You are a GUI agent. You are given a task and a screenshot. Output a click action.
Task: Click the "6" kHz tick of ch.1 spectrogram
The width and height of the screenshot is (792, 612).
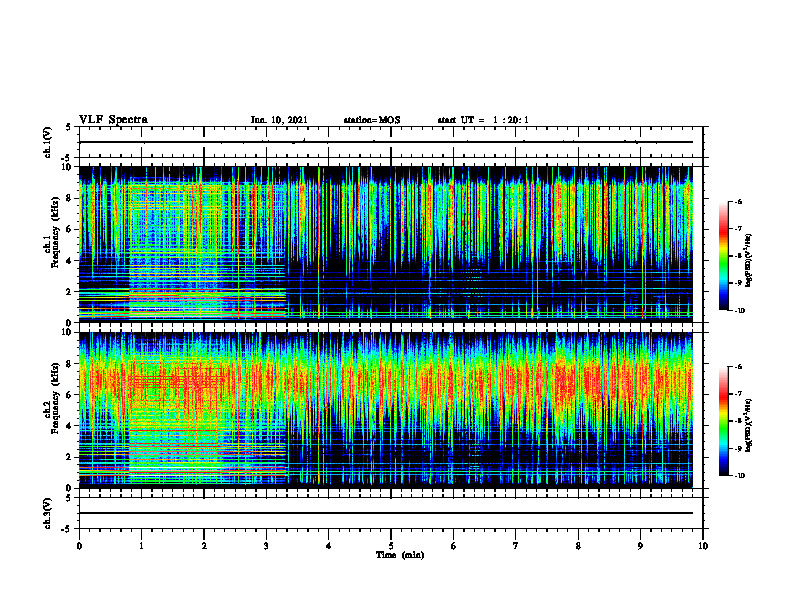point(69,229)
